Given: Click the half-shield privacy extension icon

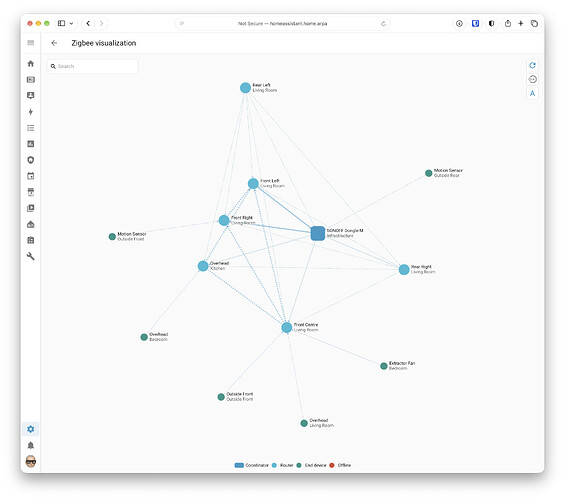Looking at the screenshot, I should coord(491,23).
